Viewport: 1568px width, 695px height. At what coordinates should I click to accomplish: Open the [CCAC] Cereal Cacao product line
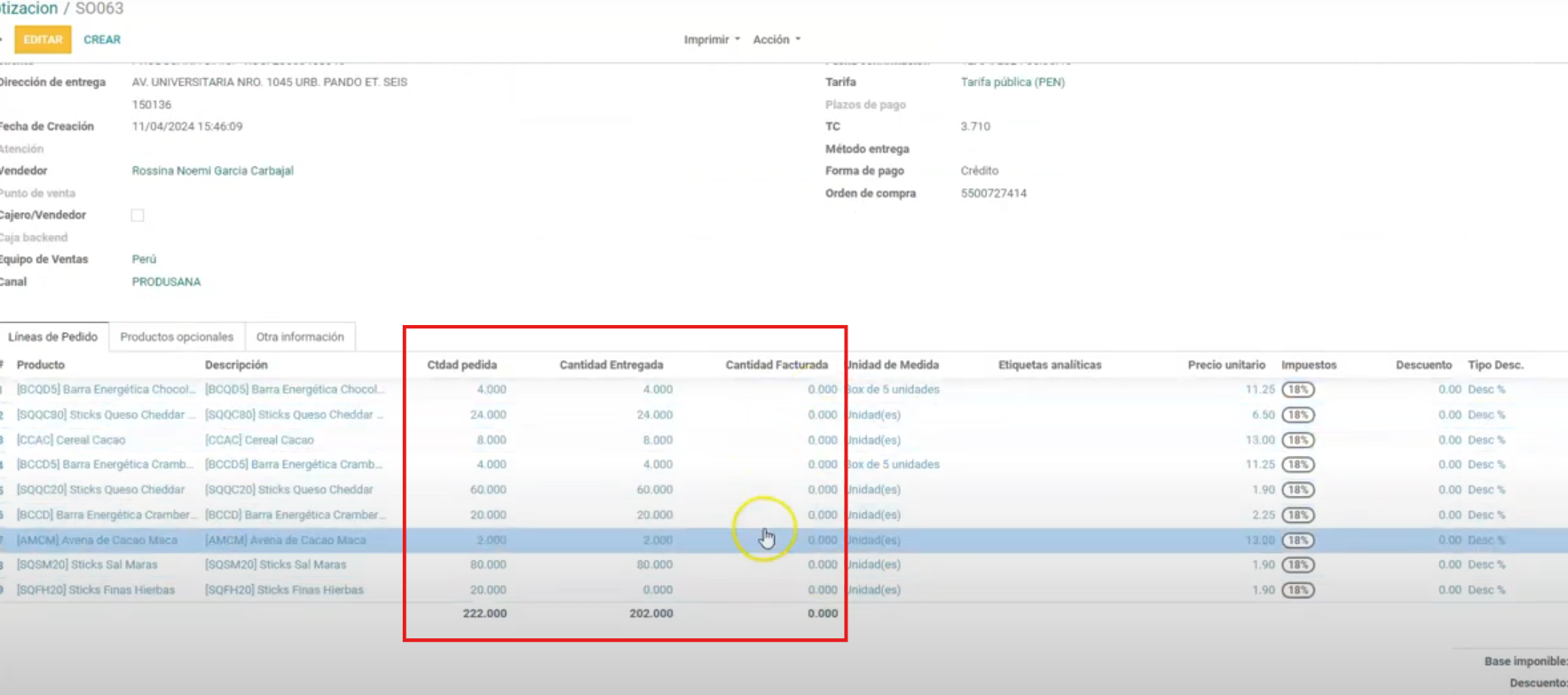click(x=71, y=440)
